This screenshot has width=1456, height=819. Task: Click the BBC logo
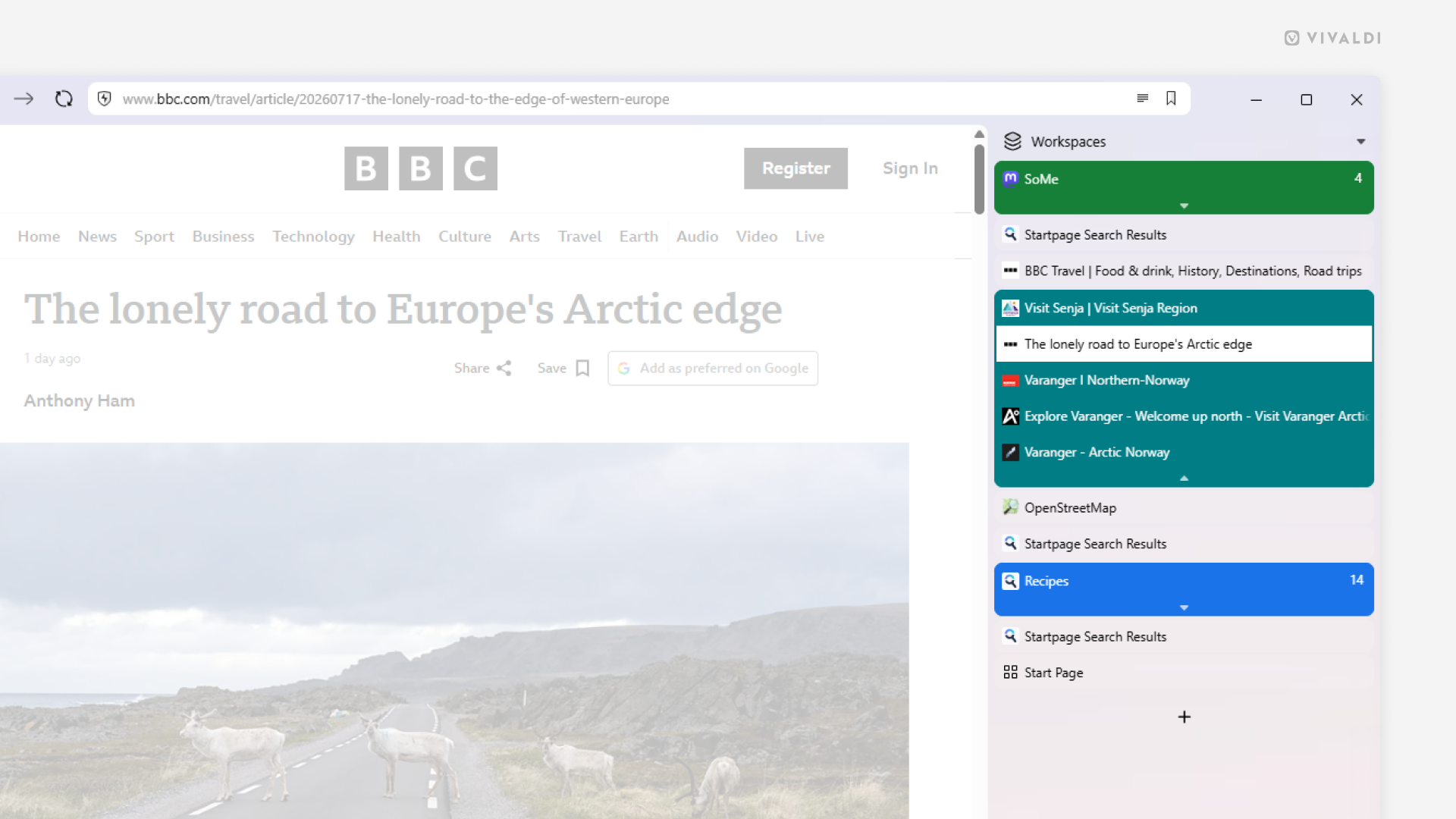pyautogui.click(x=421, y=168)
